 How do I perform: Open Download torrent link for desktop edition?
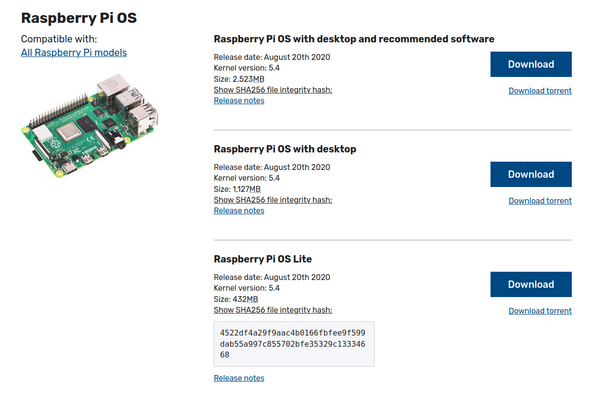(x=540, y=201)
